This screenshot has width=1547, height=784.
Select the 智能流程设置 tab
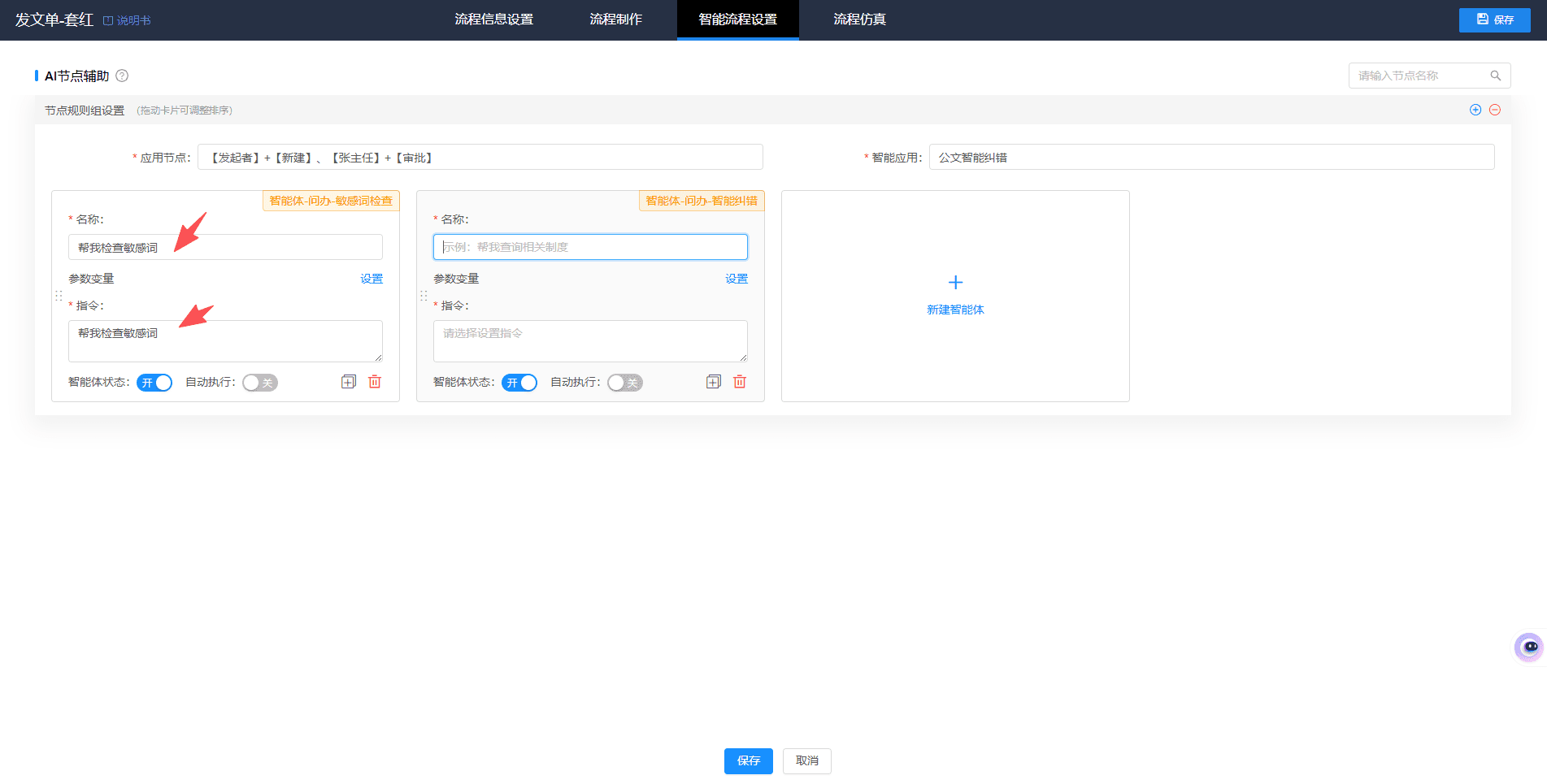pos(738,19)
